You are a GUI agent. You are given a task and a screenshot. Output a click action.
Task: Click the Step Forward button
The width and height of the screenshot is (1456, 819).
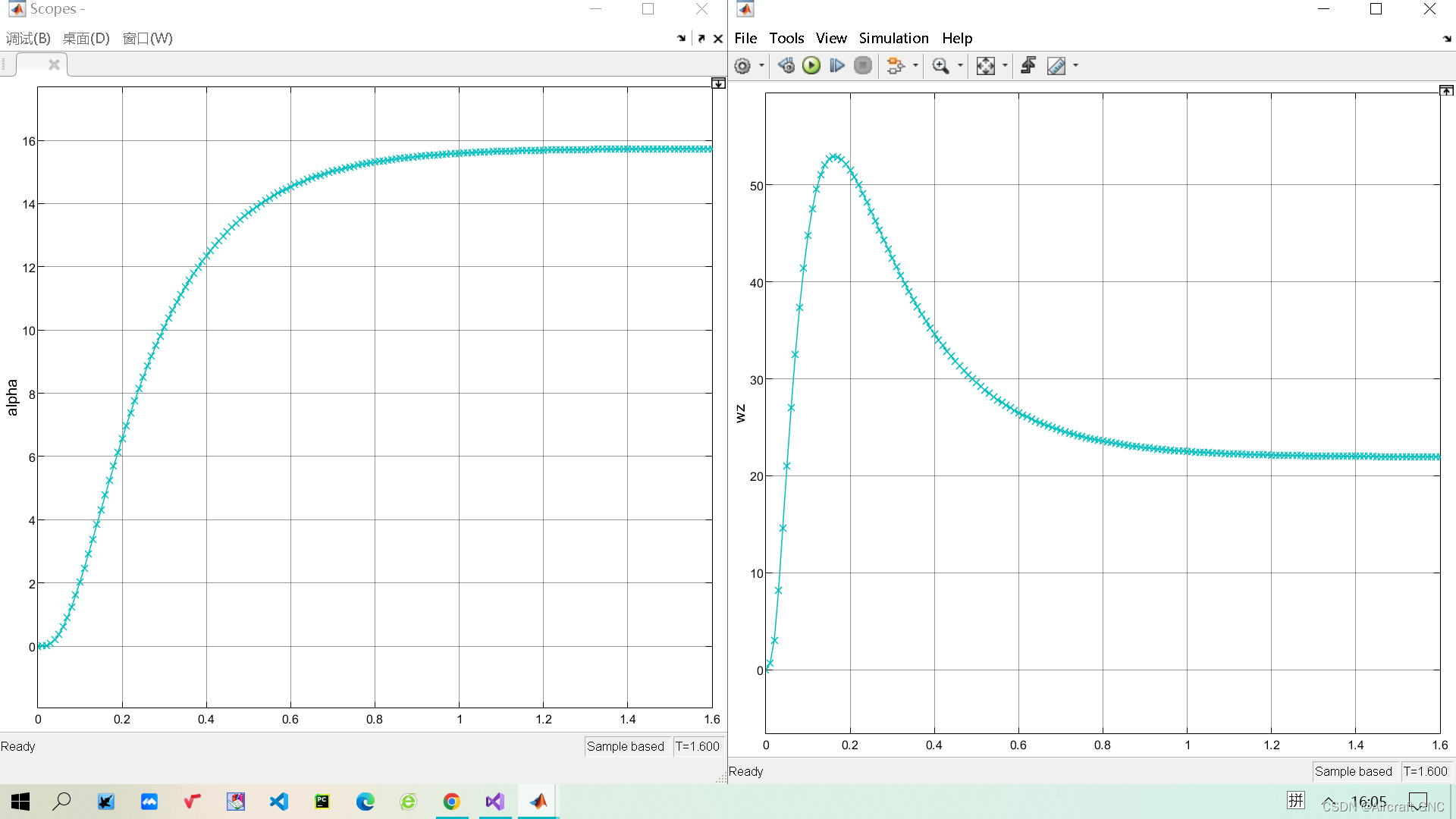pos(837,66)
